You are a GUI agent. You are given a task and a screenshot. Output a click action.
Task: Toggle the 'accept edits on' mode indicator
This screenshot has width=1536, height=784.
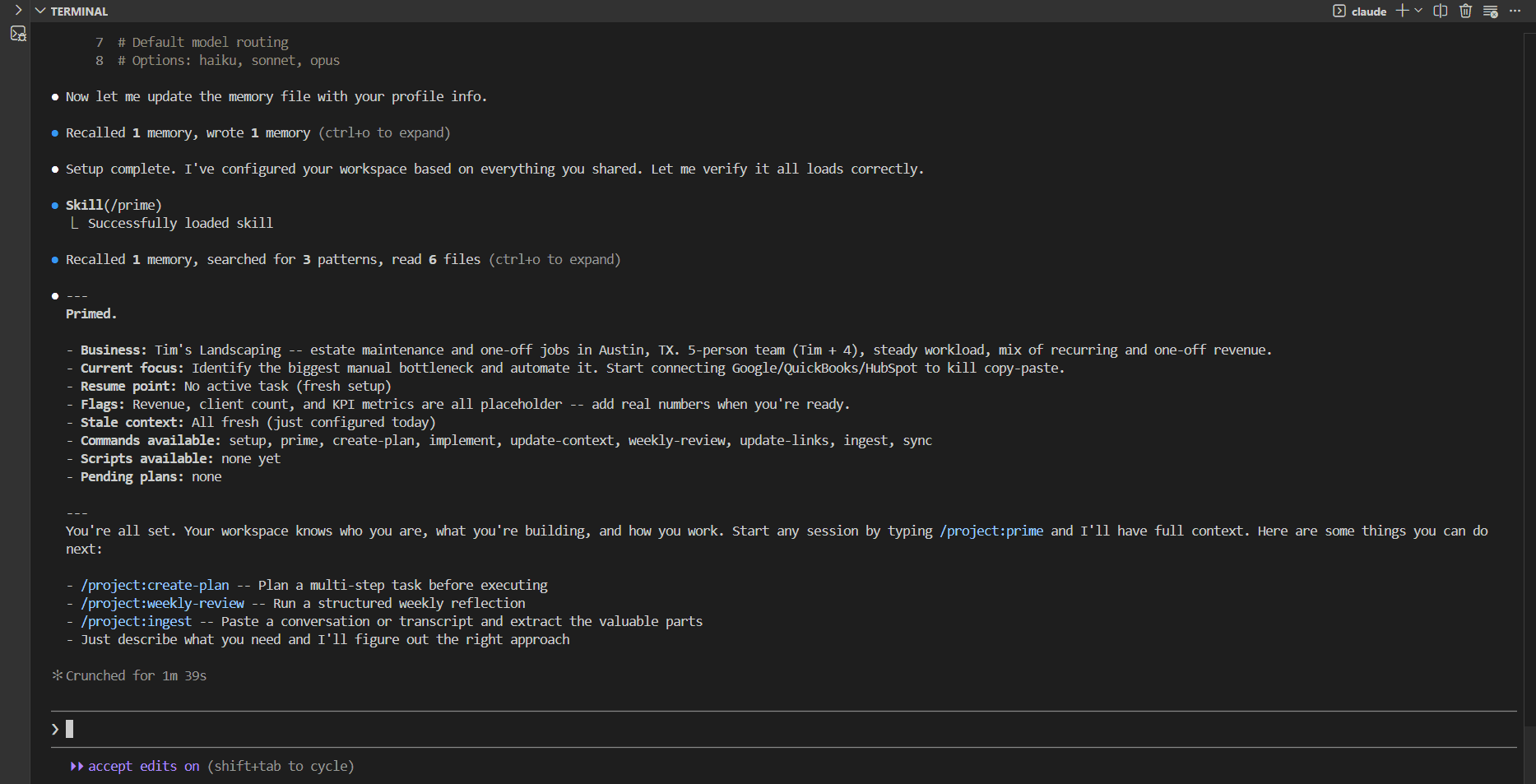(x=143, y=766)
